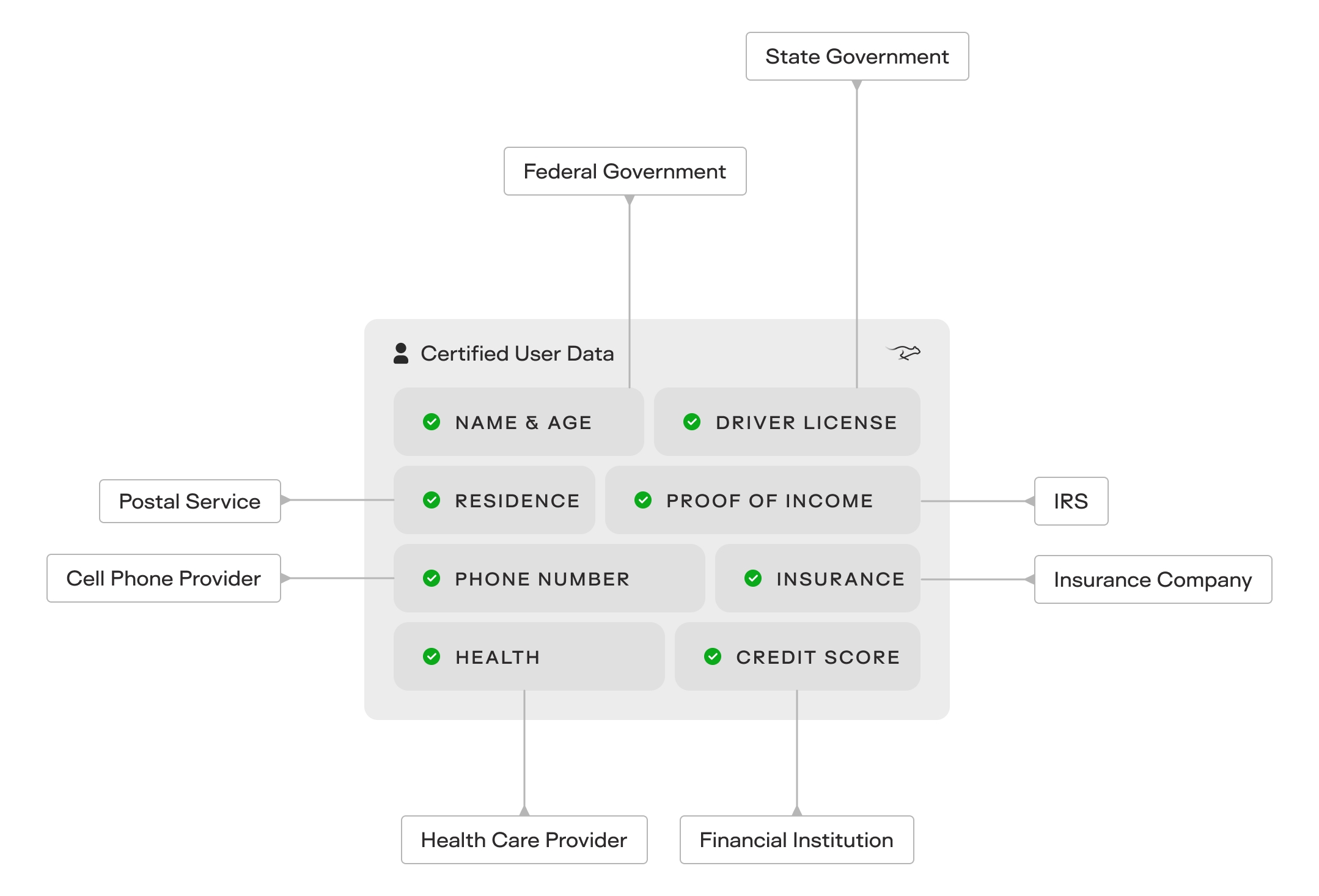Click the green check beside Residence
Viewport: 1319px width, 896px height.
click(432, 500)
